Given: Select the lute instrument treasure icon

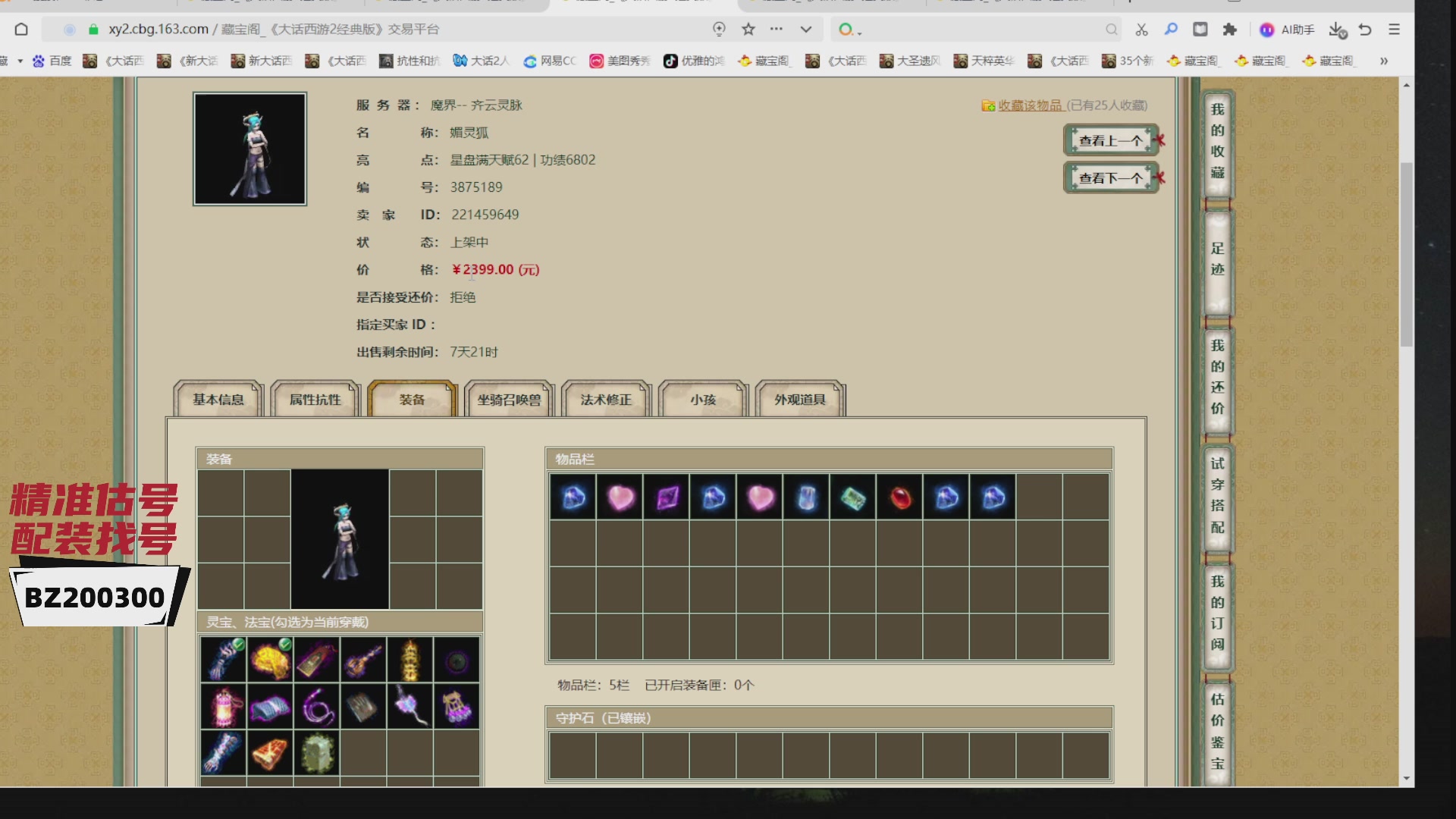Looking at the screenshot, I should pos(363,660).
